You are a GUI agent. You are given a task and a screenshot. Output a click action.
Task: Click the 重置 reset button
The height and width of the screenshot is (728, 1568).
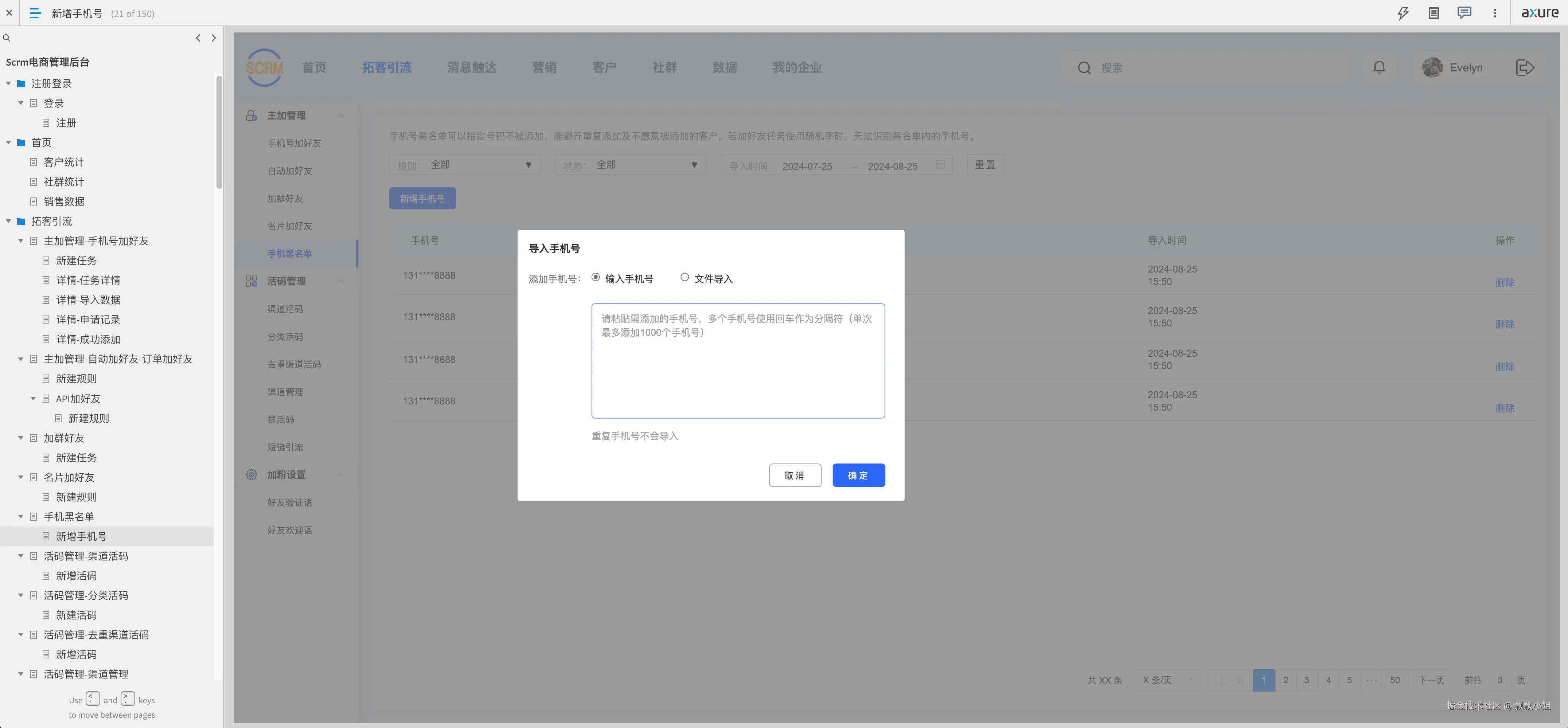(985, 164)
